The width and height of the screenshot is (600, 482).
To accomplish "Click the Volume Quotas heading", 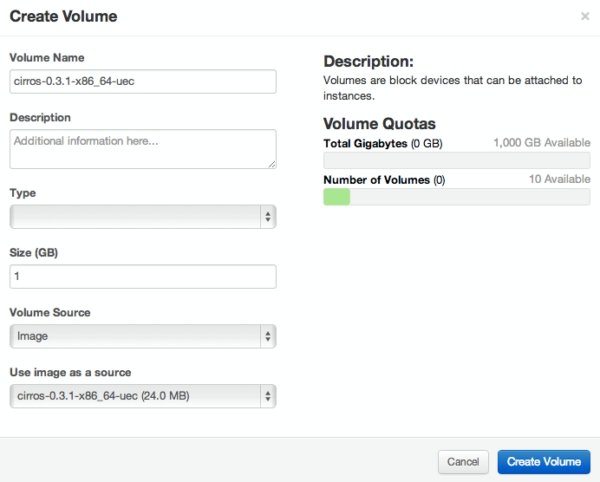I will tap(379, 124).
